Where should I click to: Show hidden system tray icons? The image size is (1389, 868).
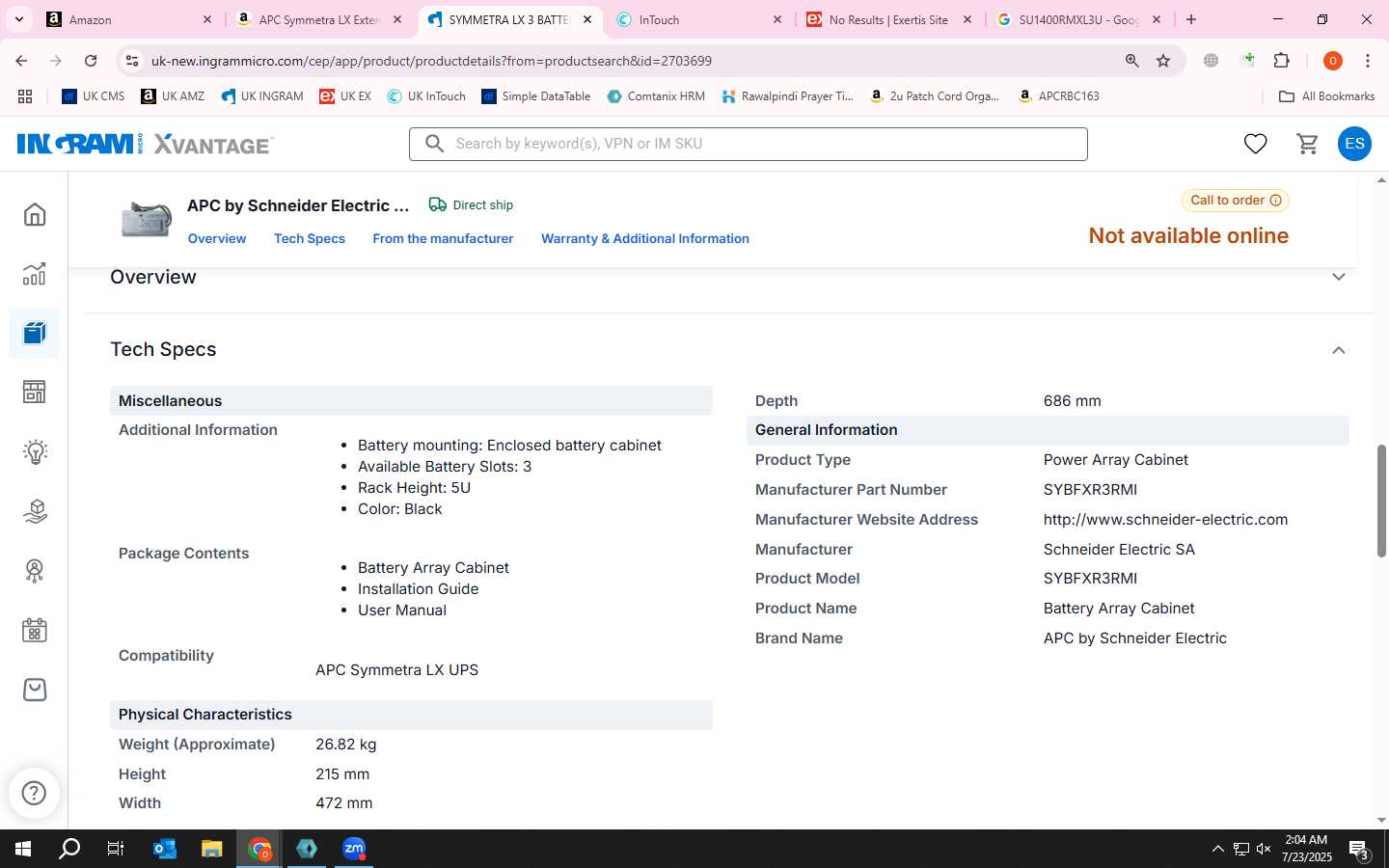click(x=1217, y=849)
